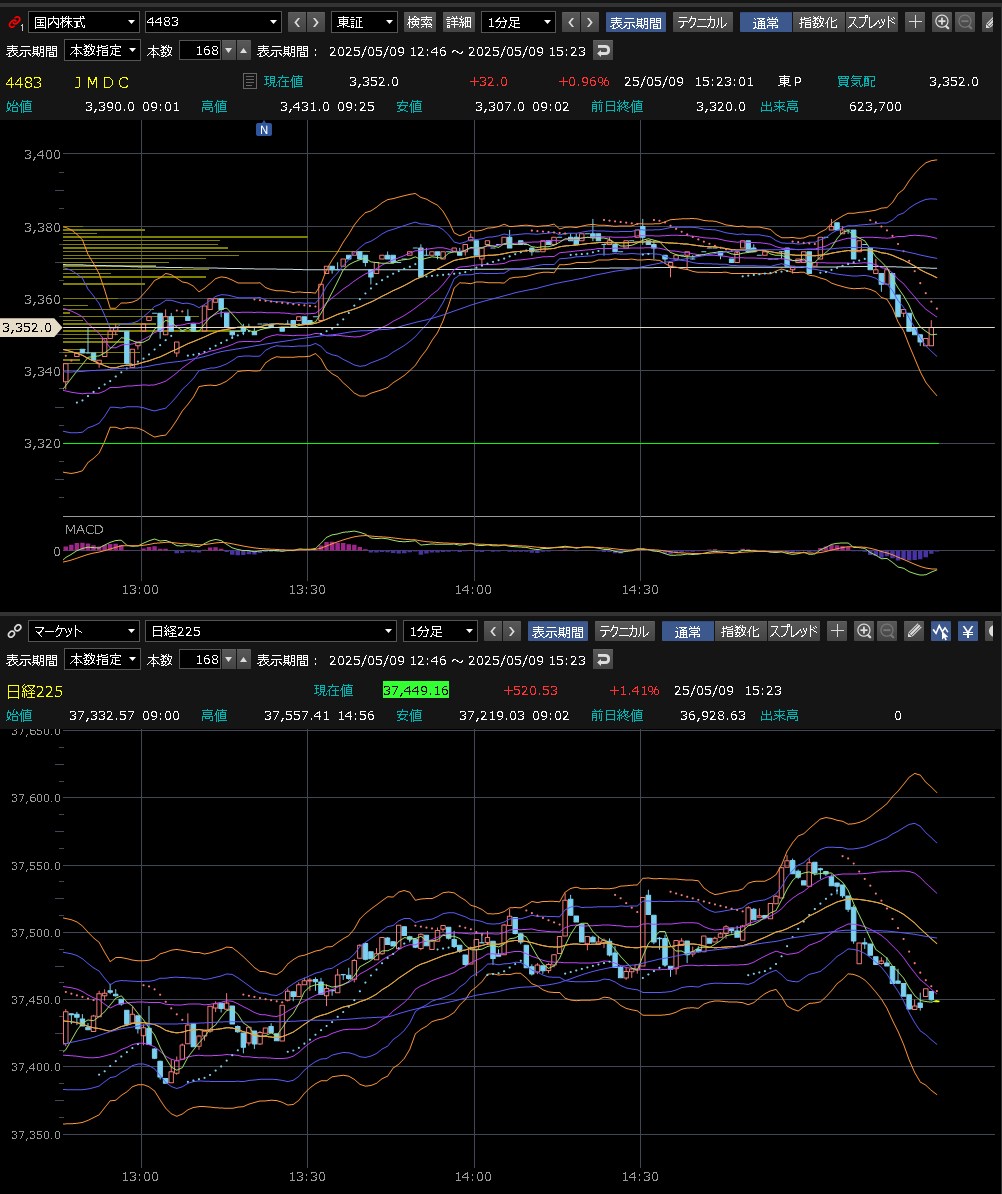Zoom in on the bottom chart
This screenshot has height=1194, width=1002.
pyautogui.click(x=863, y=631)
